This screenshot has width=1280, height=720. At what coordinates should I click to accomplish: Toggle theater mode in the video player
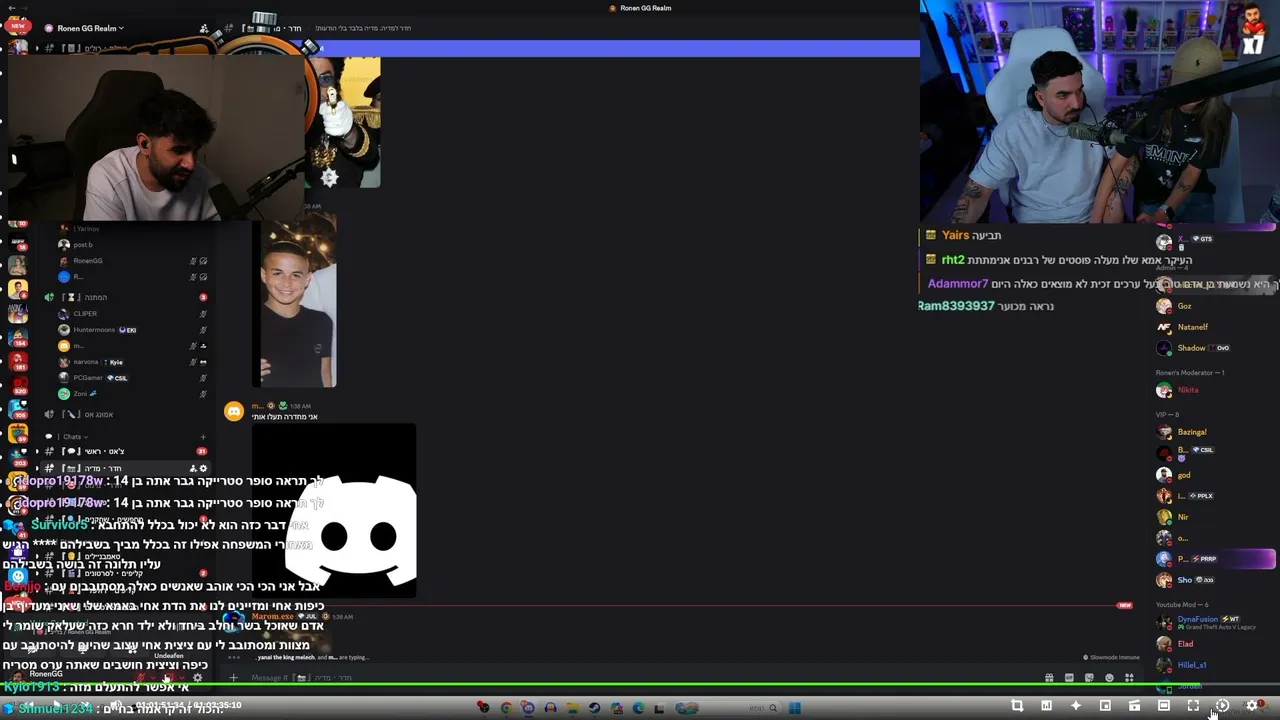(x=1163, y=706)
